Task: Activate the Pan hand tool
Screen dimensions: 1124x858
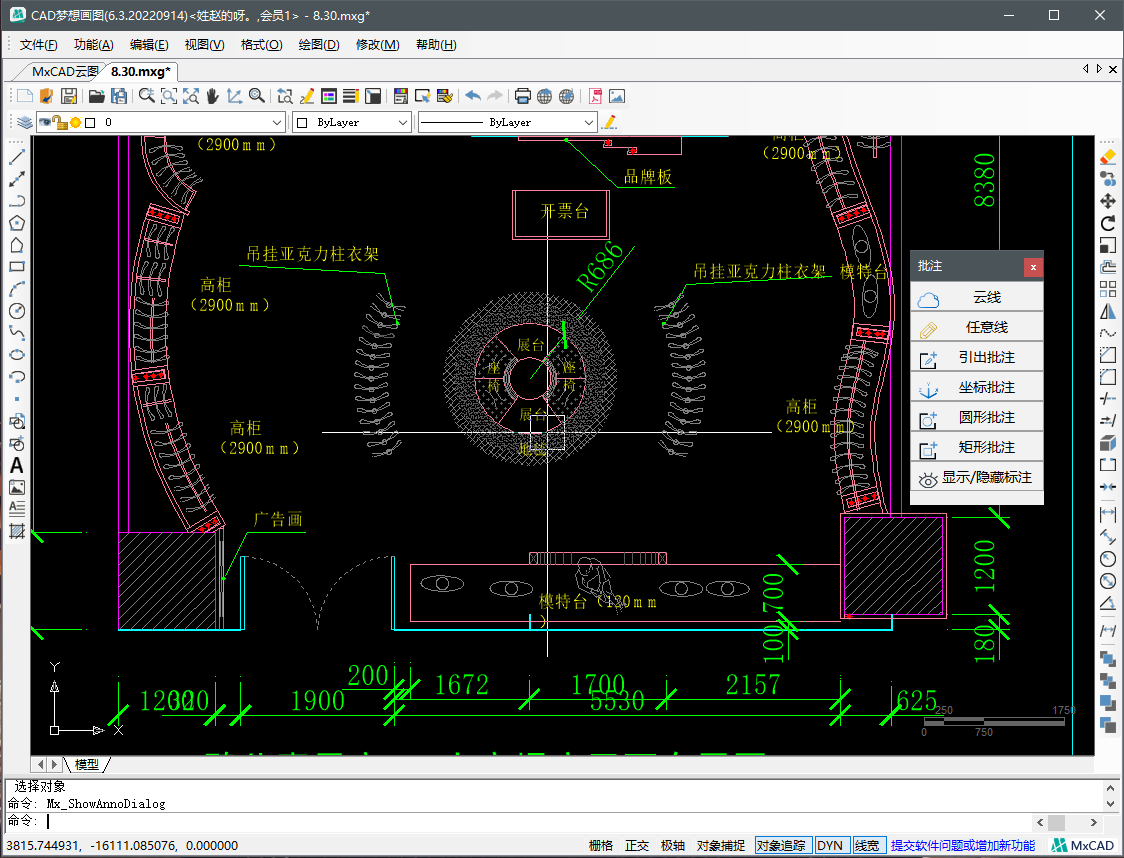Action: click(x=212, y=96)
